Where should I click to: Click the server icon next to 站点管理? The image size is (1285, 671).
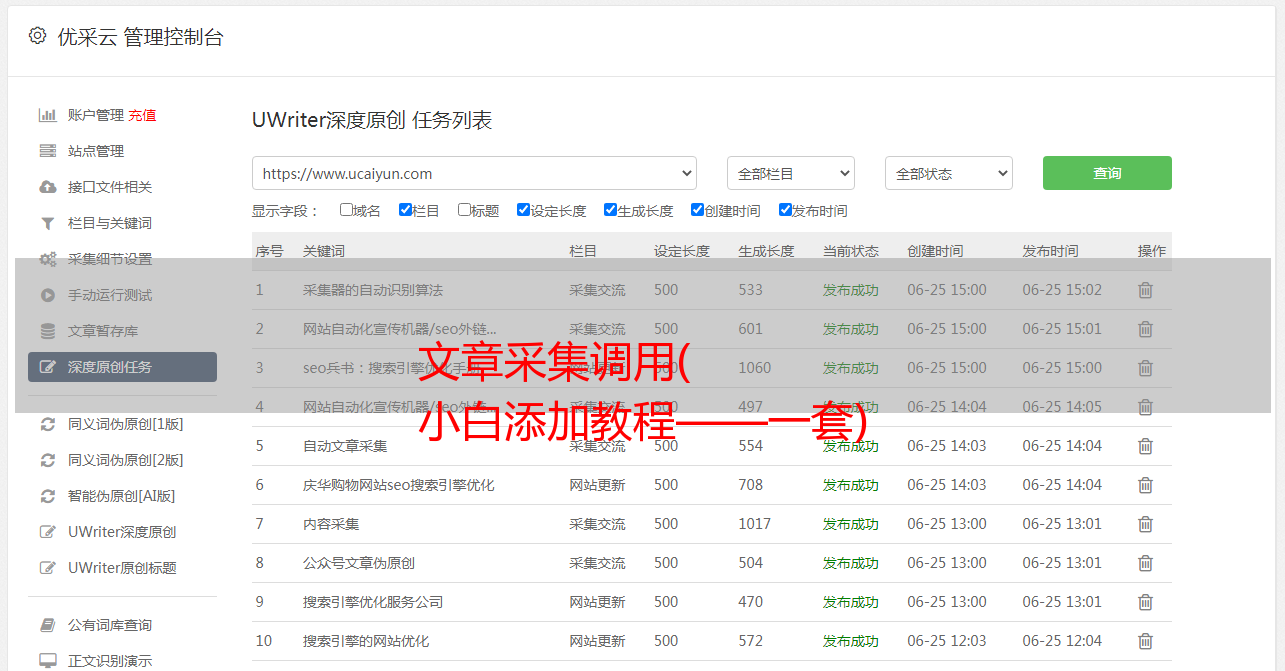pyautogui.click(x=47, y=151)
